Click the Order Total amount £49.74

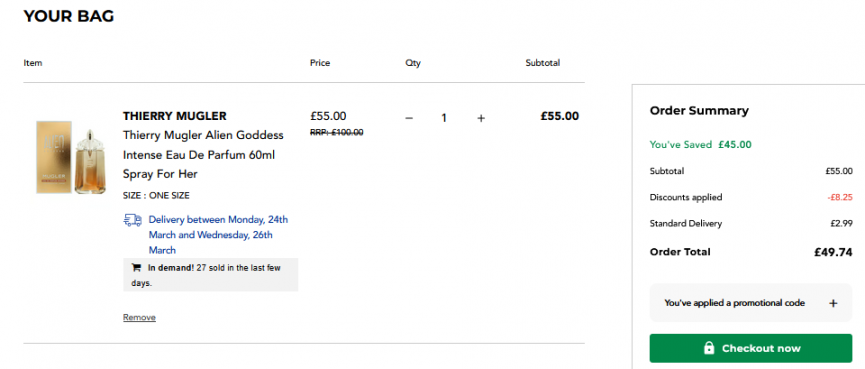click(x=833, y=253)
